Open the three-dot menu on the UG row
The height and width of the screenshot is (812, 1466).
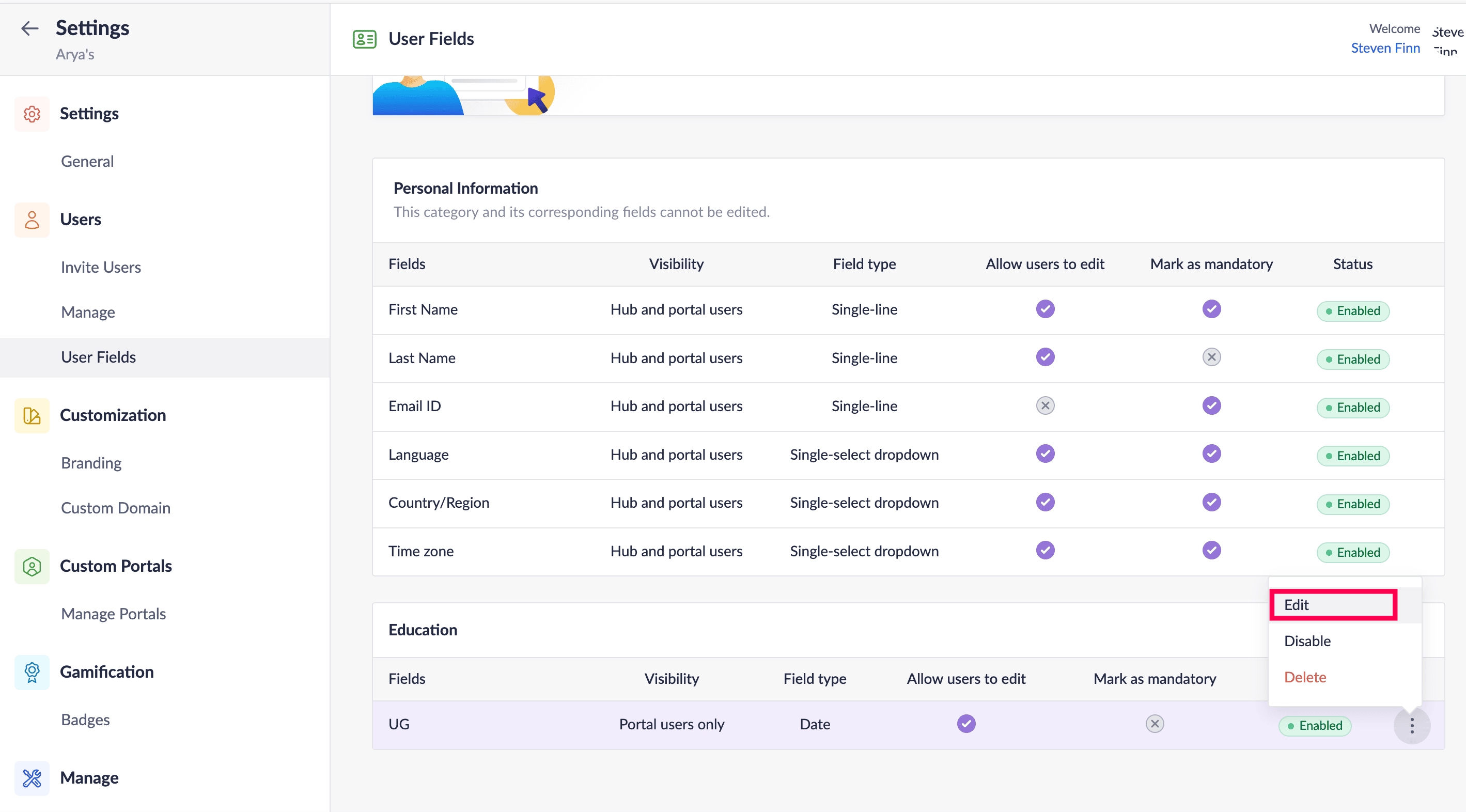(x=1411, y=726)
